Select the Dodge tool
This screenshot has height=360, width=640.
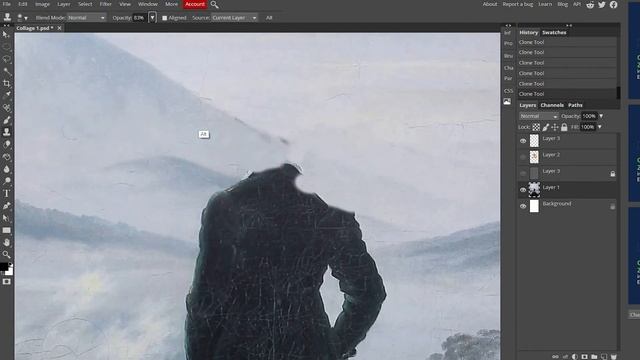tap(6, 181)
